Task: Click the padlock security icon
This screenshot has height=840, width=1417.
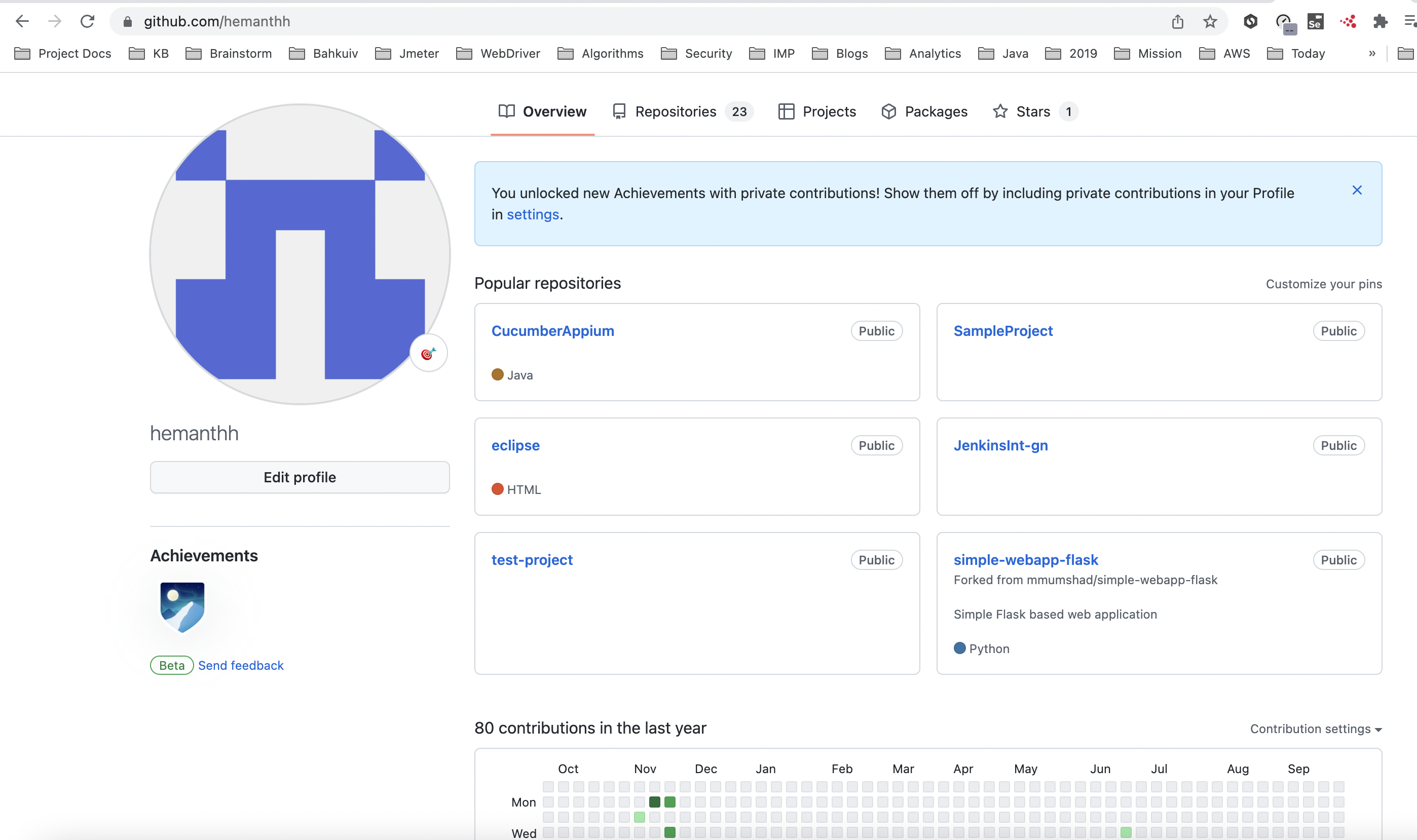Action: [128, 21]
